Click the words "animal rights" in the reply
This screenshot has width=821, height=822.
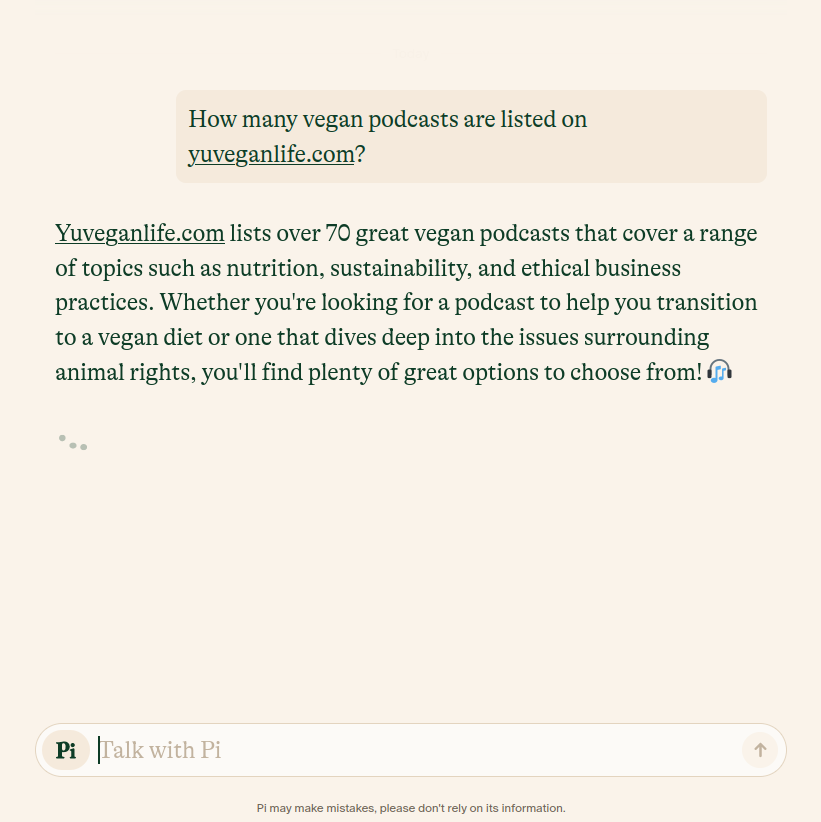click(x=125, y=372)
